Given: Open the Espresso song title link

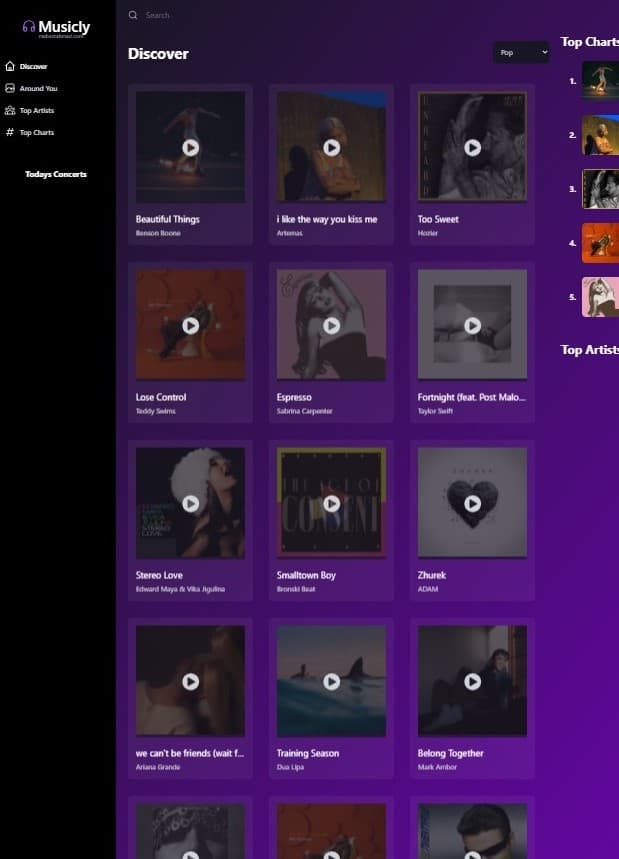Looking at the screenshot, I should click(x=294, y=397).
